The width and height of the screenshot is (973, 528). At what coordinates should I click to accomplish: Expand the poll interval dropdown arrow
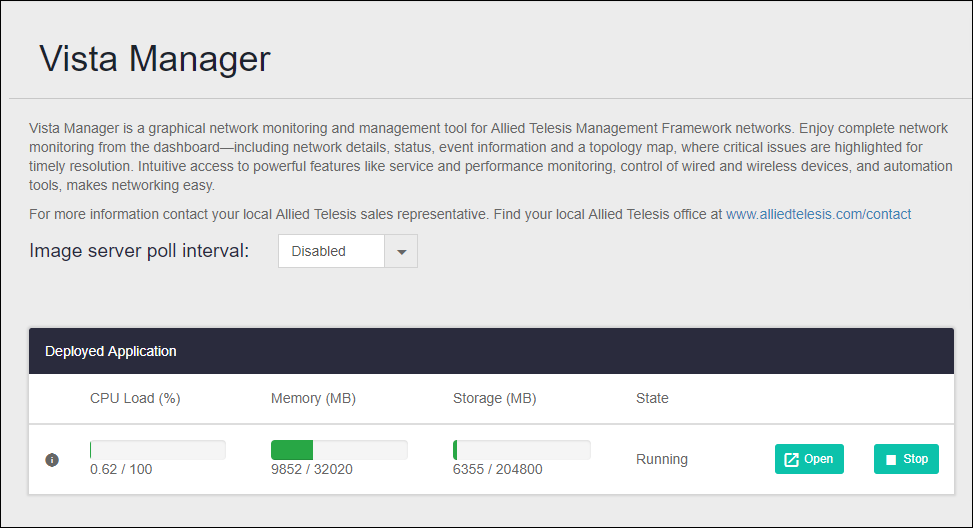tap(401, 252)
